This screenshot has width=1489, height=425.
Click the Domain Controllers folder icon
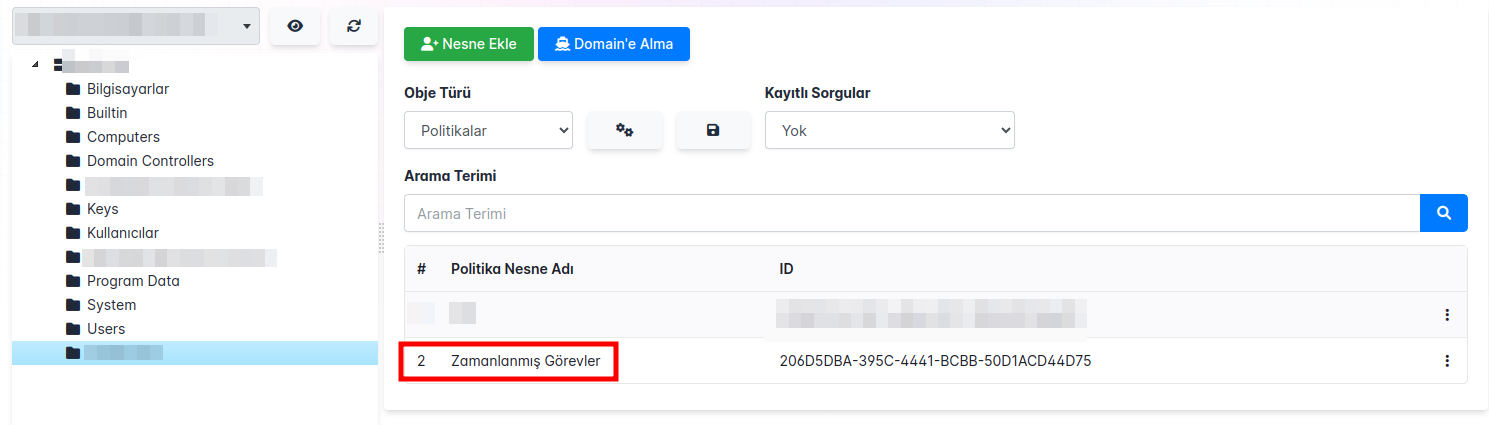72,161
